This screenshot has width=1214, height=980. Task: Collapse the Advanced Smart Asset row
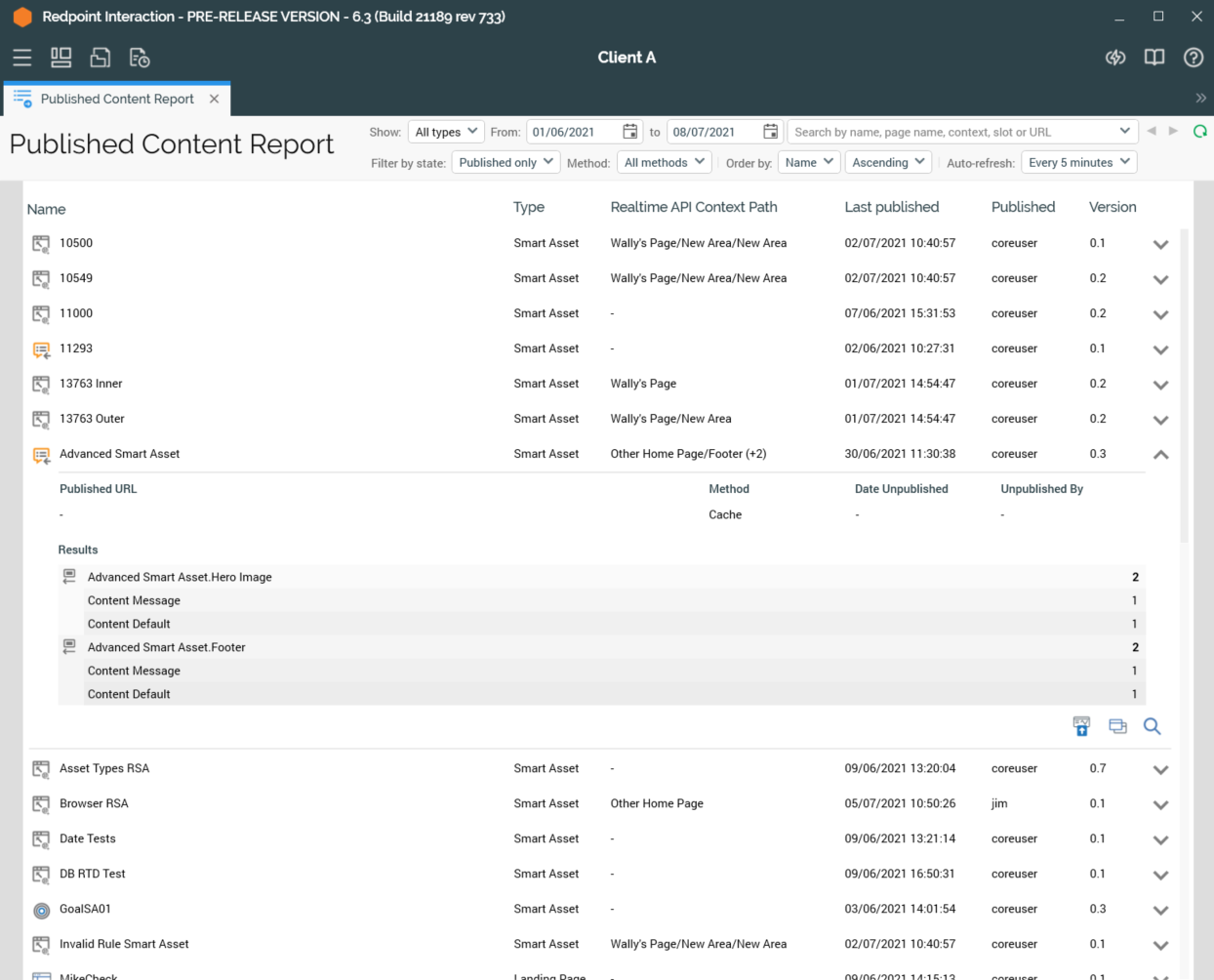click(1160, 455)
